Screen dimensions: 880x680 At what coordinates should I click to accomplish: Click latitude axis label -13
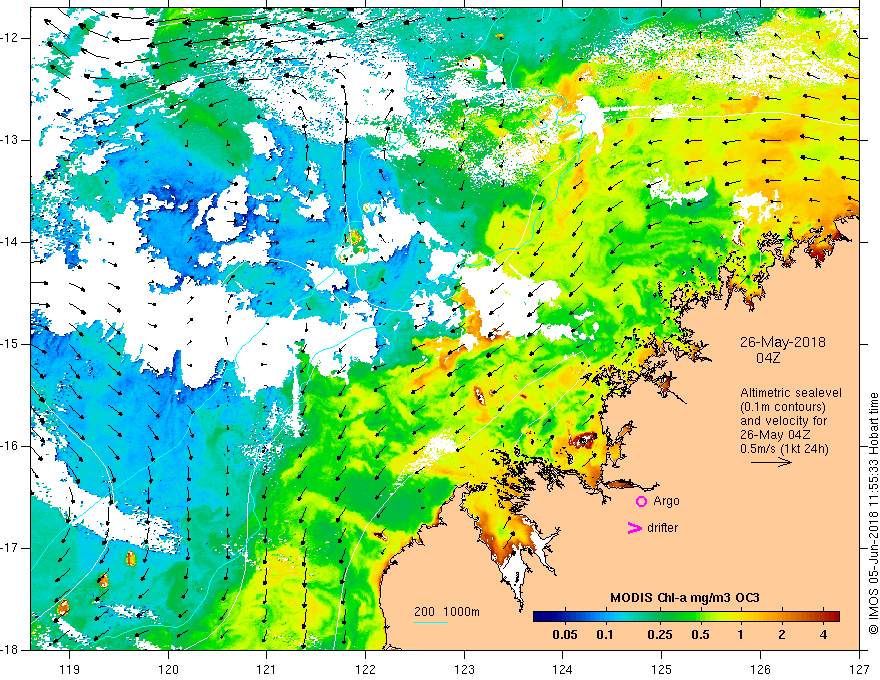tap(10, 140)
